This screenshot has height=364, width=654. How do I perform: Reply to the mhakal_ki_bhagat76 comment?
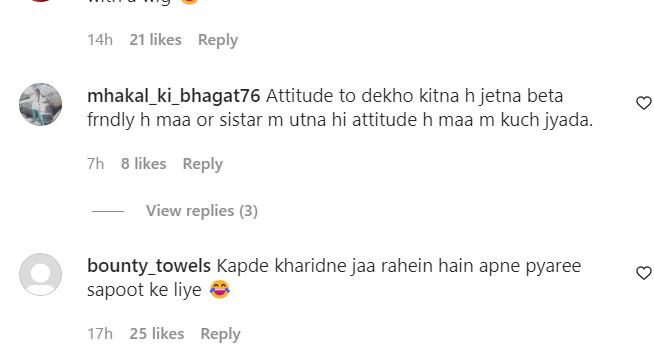[203, 164]
